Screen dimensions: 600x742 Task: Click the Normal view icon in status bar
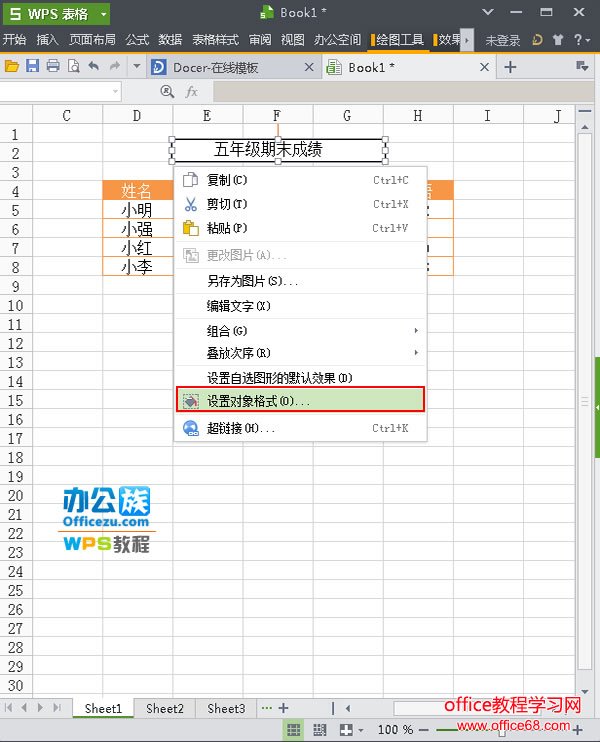[293, 730]
